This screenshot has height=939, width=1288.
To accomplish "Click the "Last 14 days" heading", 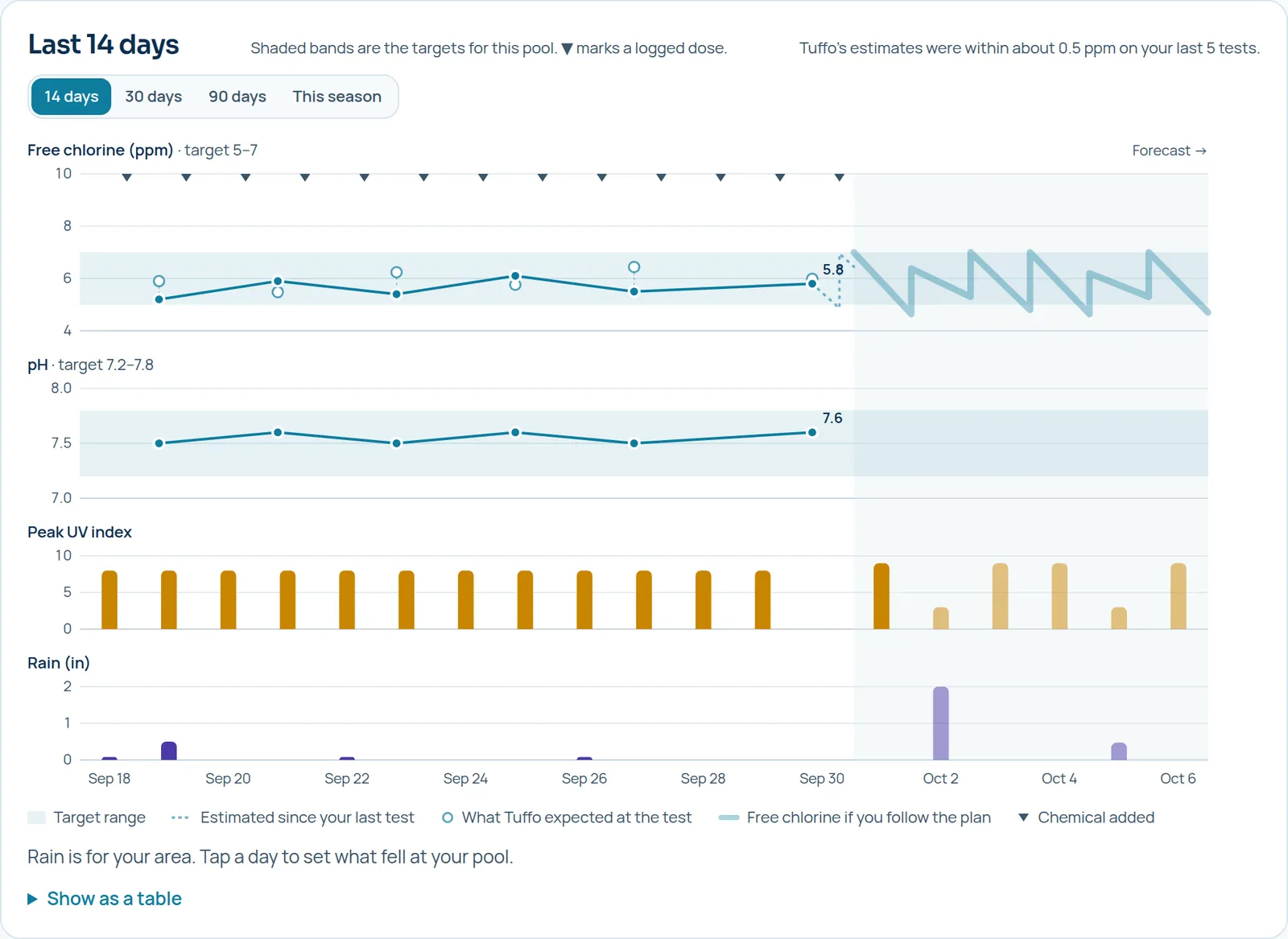I will pos(103,45).
